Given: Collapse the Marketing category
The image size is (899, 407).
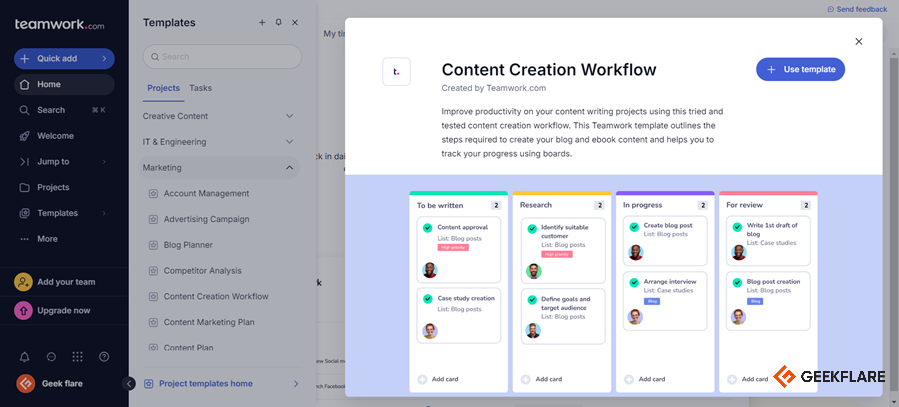Looking at the screenshot, I should (290, 167).
